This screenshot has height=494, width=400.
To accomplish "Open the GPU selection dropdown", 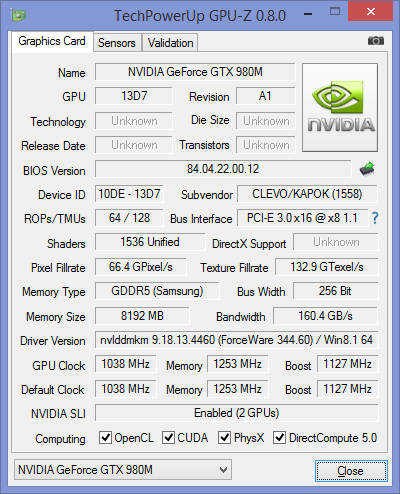I will [123, 470].
